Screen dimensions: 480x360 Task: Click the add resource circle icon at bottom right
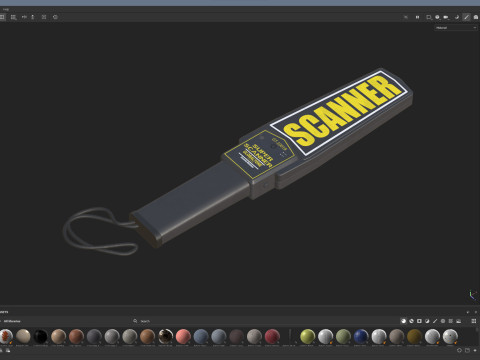[459, 350]
